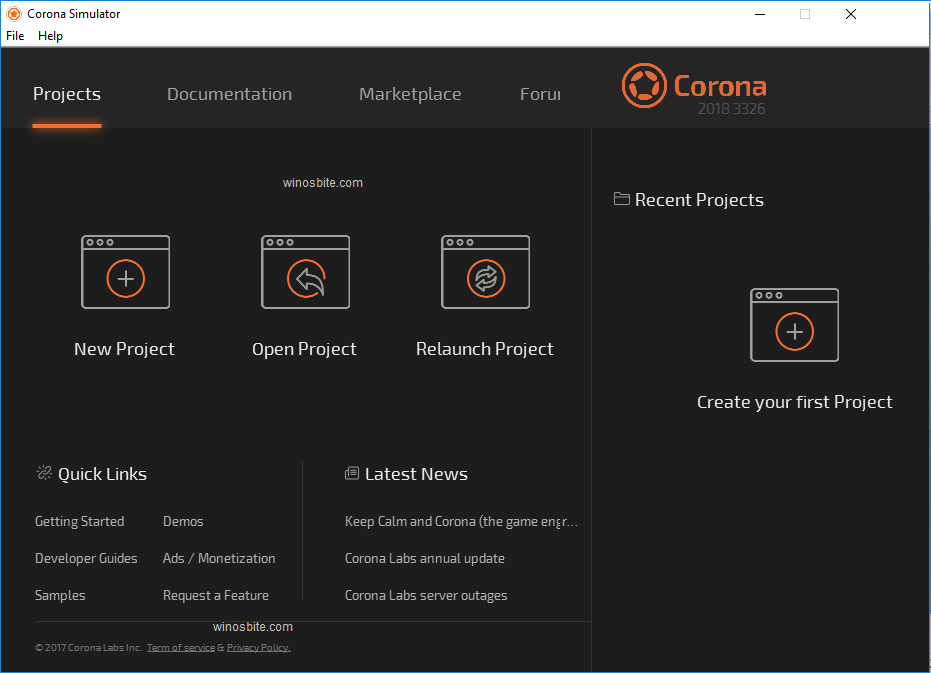Screen dimensions: 931x673
Task: Close the Corona Simulator window
Action: [x=851, y=14]
